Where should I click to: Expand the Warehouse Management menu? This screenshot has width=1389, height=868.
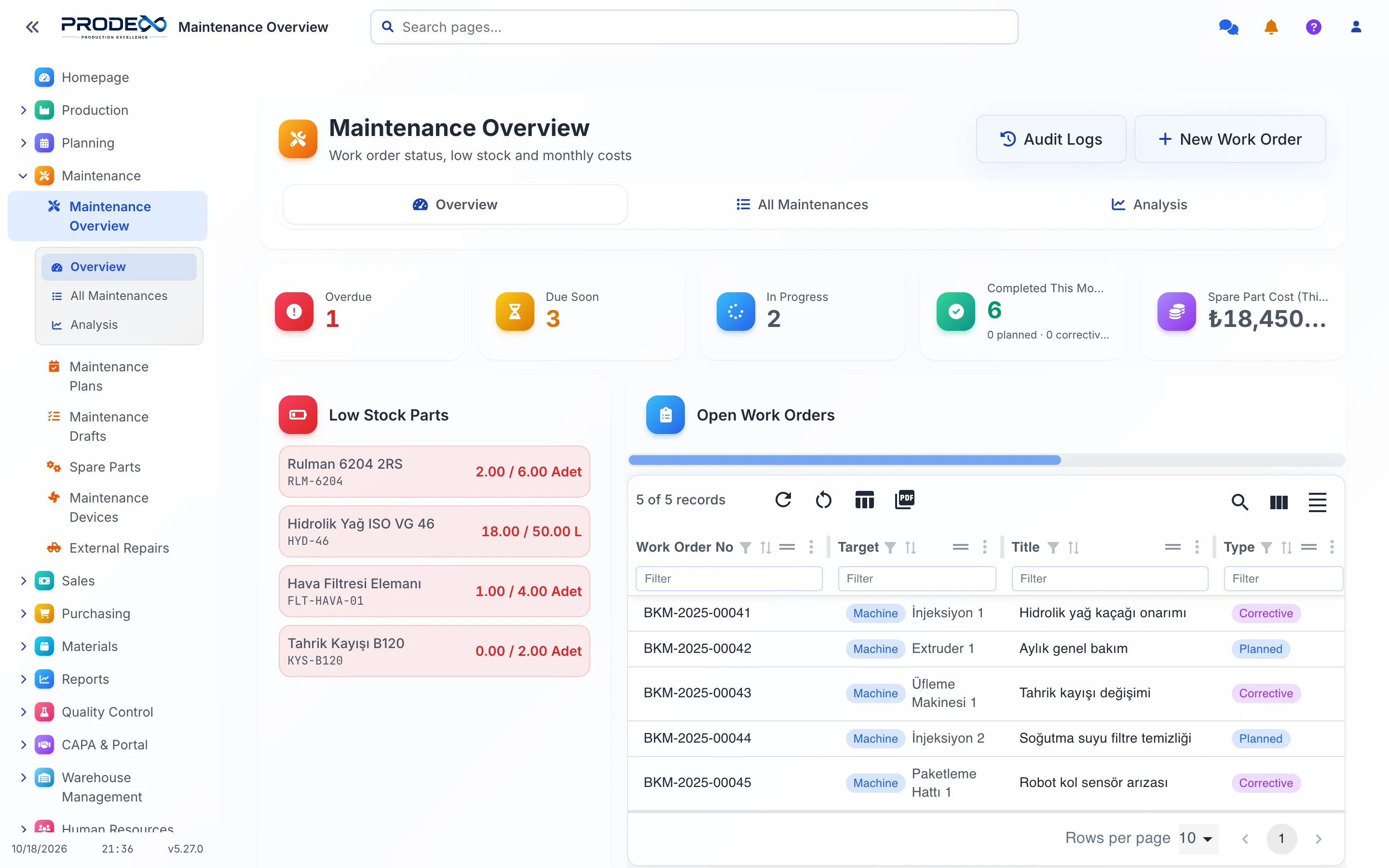point(23,777)
